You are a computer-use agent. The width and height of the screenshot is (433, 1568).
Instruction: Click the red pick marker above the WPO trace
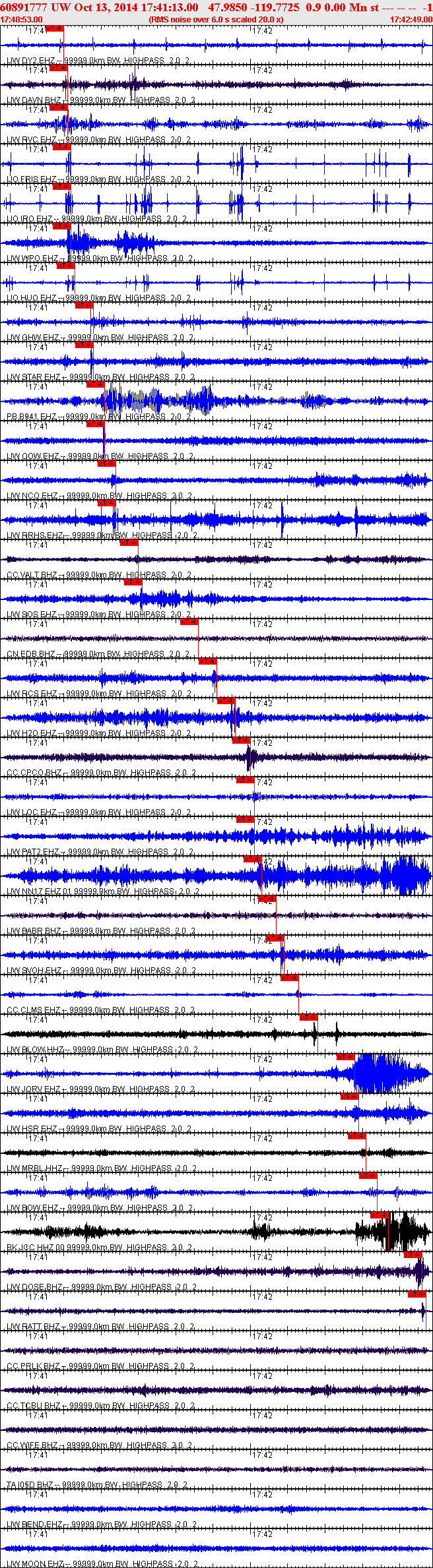61,226
